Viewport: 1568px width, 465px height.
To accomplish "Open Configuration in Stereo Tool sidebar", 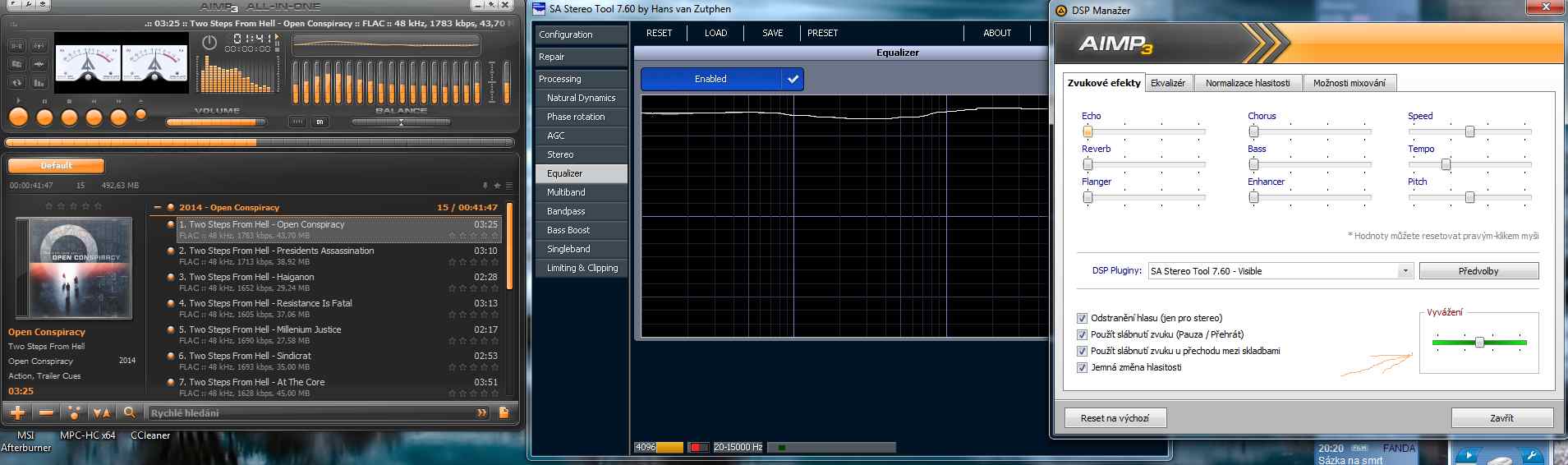I will [x=581, y=35].
